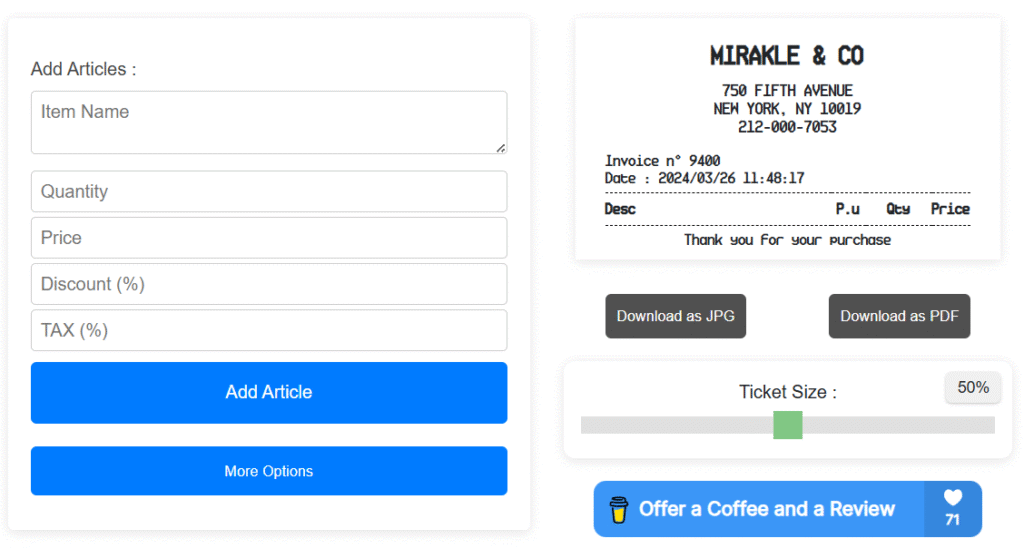Click the green Ticket Size slider handle
The height and width of the screenshot is (548, 1024).
[788, 425]
